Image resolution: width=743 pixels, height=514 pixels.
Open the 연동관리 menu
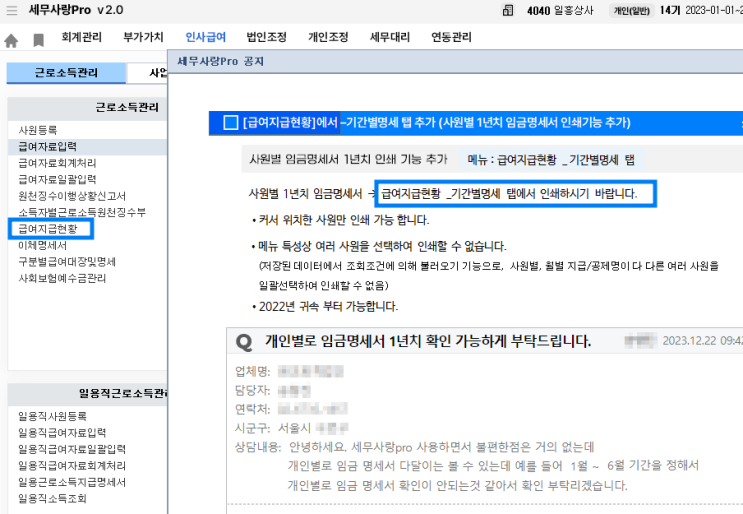pos(451,37)
